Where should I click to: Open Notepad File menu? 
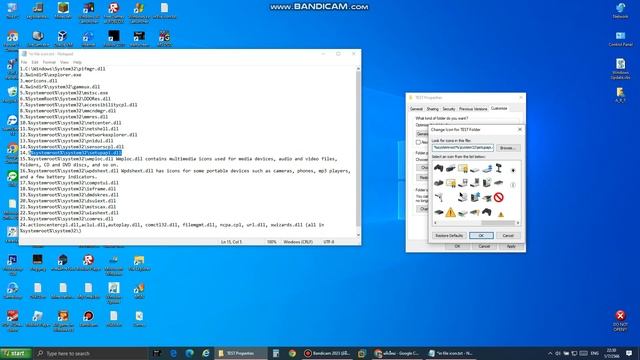coord(24,62)
